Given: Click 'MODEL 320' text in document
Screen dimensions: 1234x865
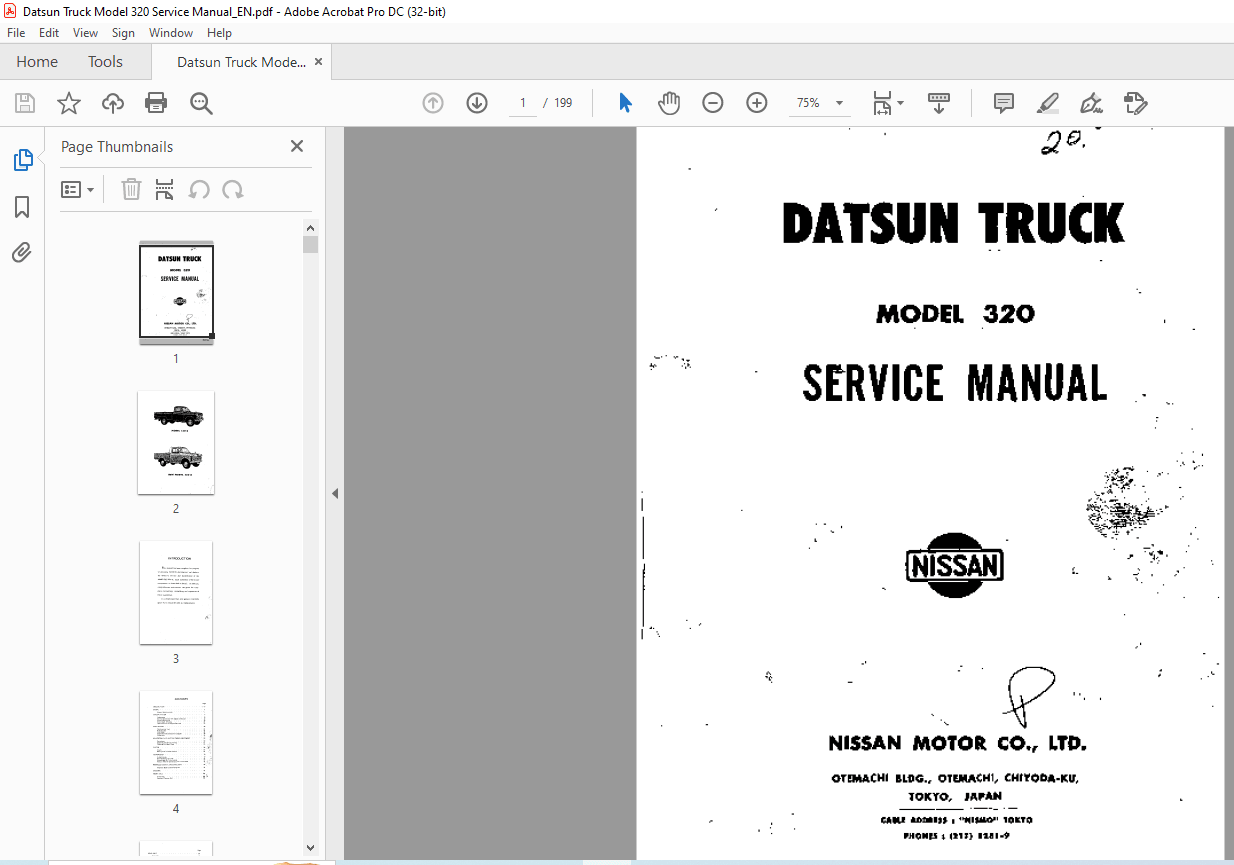Looking at the screenshot, I should coord(955,314).
